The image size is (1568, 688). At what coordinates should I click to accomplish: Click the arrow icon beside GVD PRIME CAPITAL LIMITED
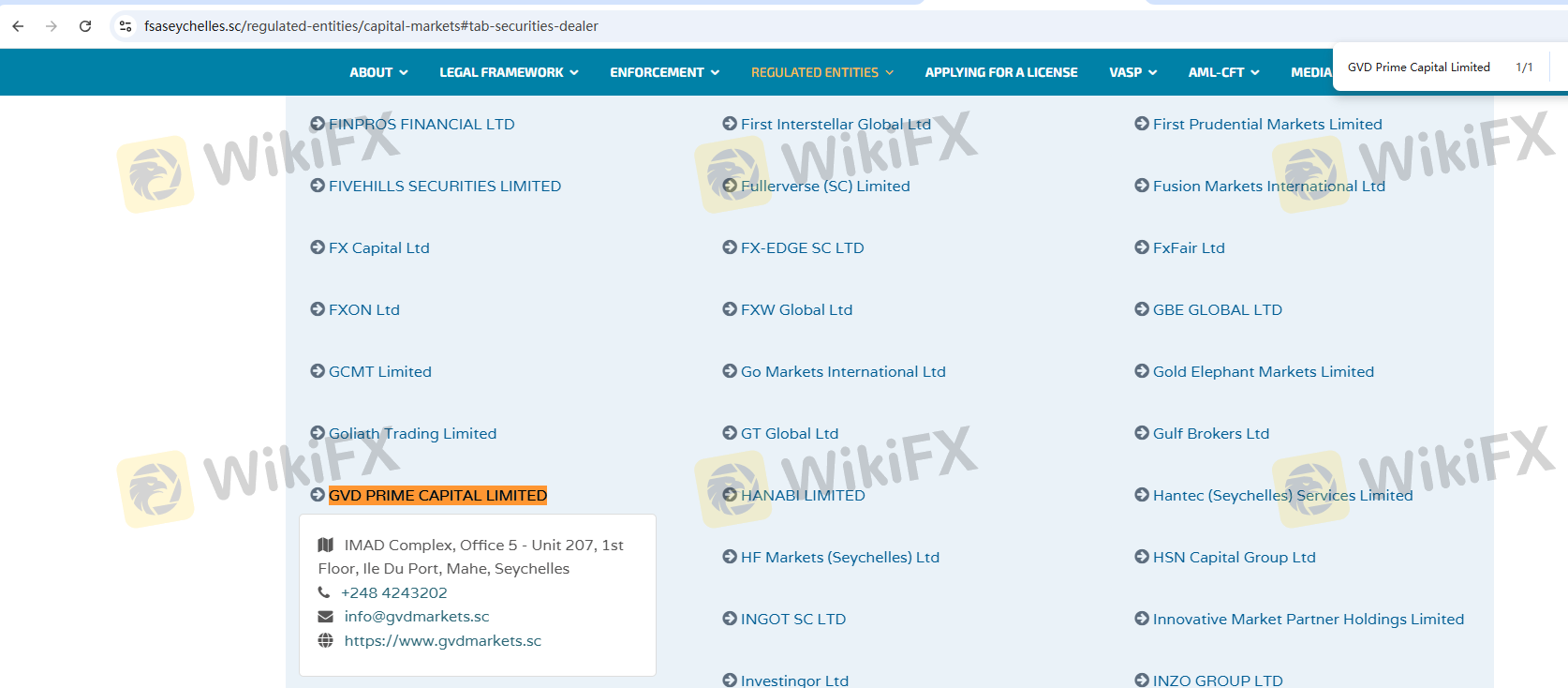click(x=318, y=495)
